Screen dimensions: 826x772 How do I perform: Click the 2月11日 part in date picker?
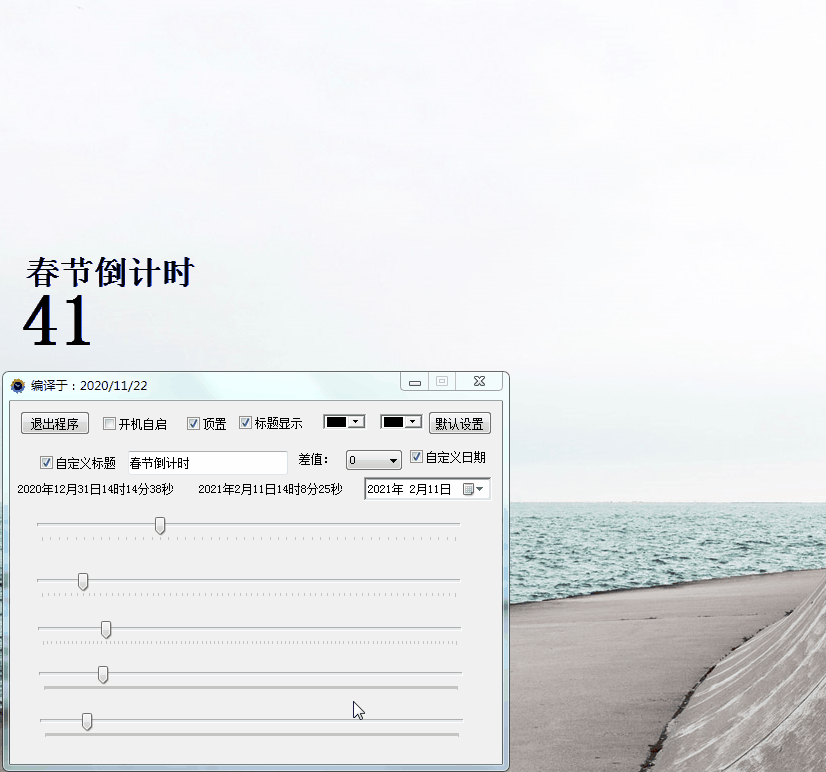tap(430, 489)
